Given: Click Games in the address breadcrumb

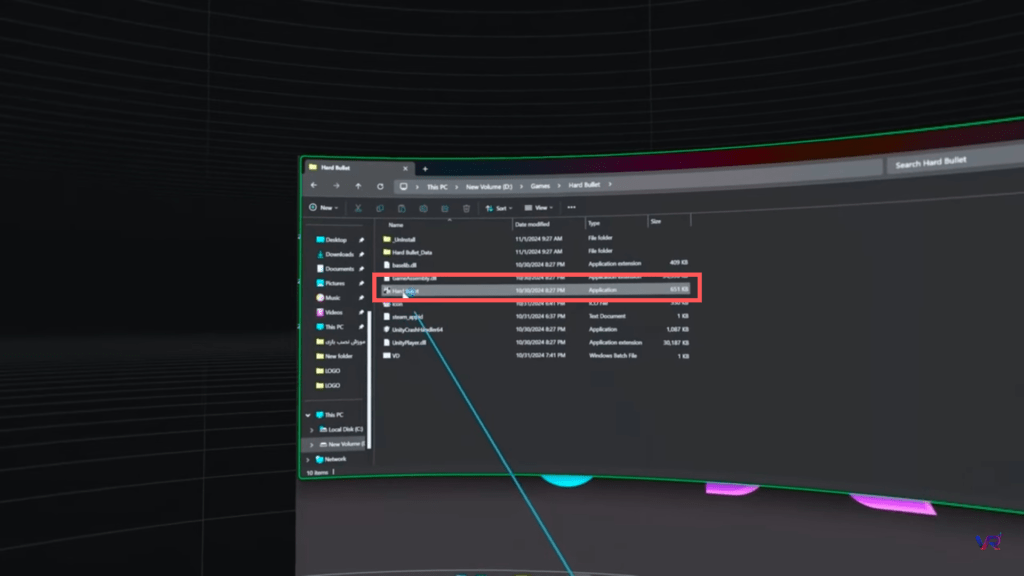Looking at the screenshot, I should (541, 186).
